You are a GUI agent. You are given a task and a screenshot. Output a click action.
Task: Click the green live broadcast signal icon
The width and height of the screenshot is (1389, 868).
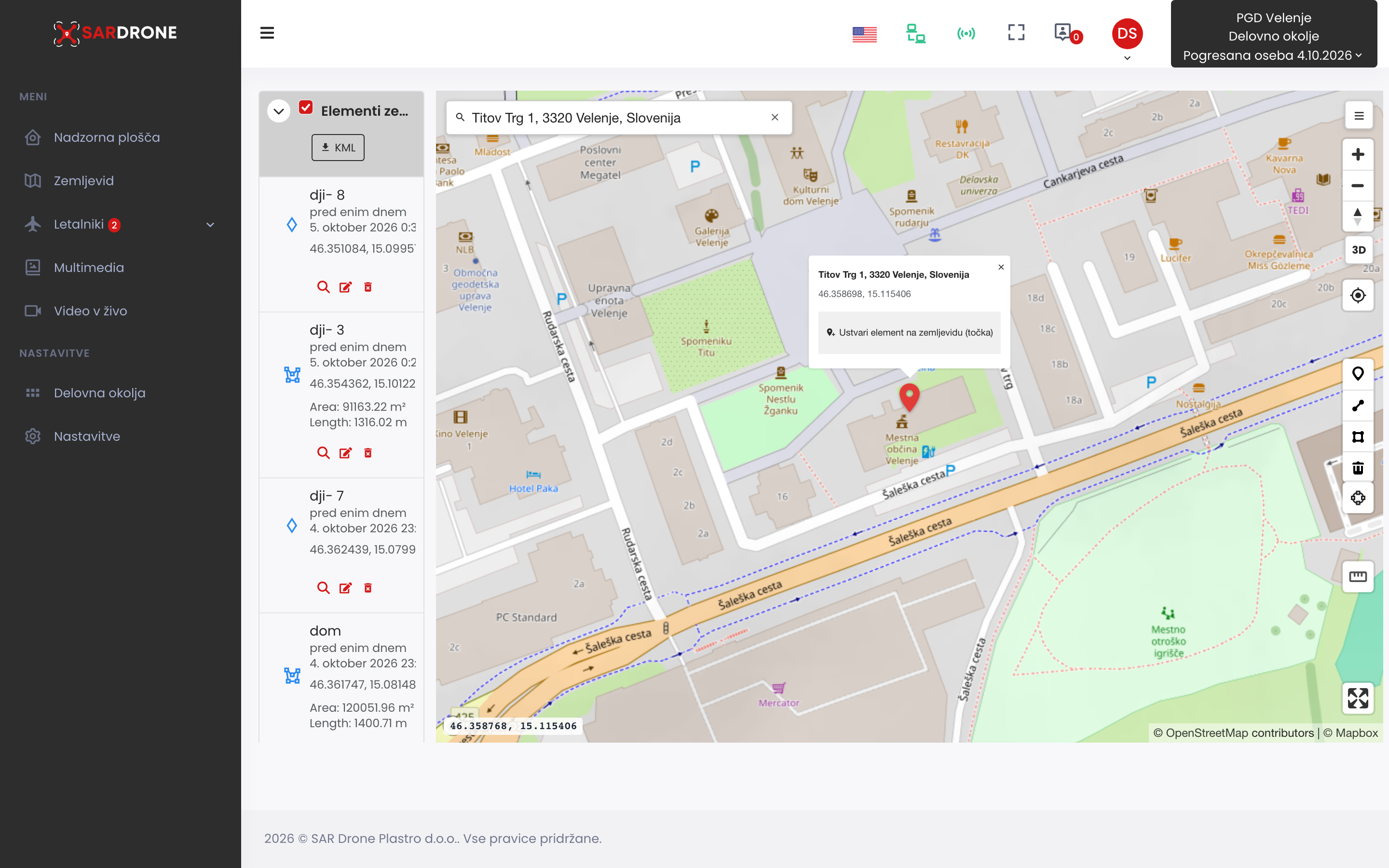click(x=966, y=34)
